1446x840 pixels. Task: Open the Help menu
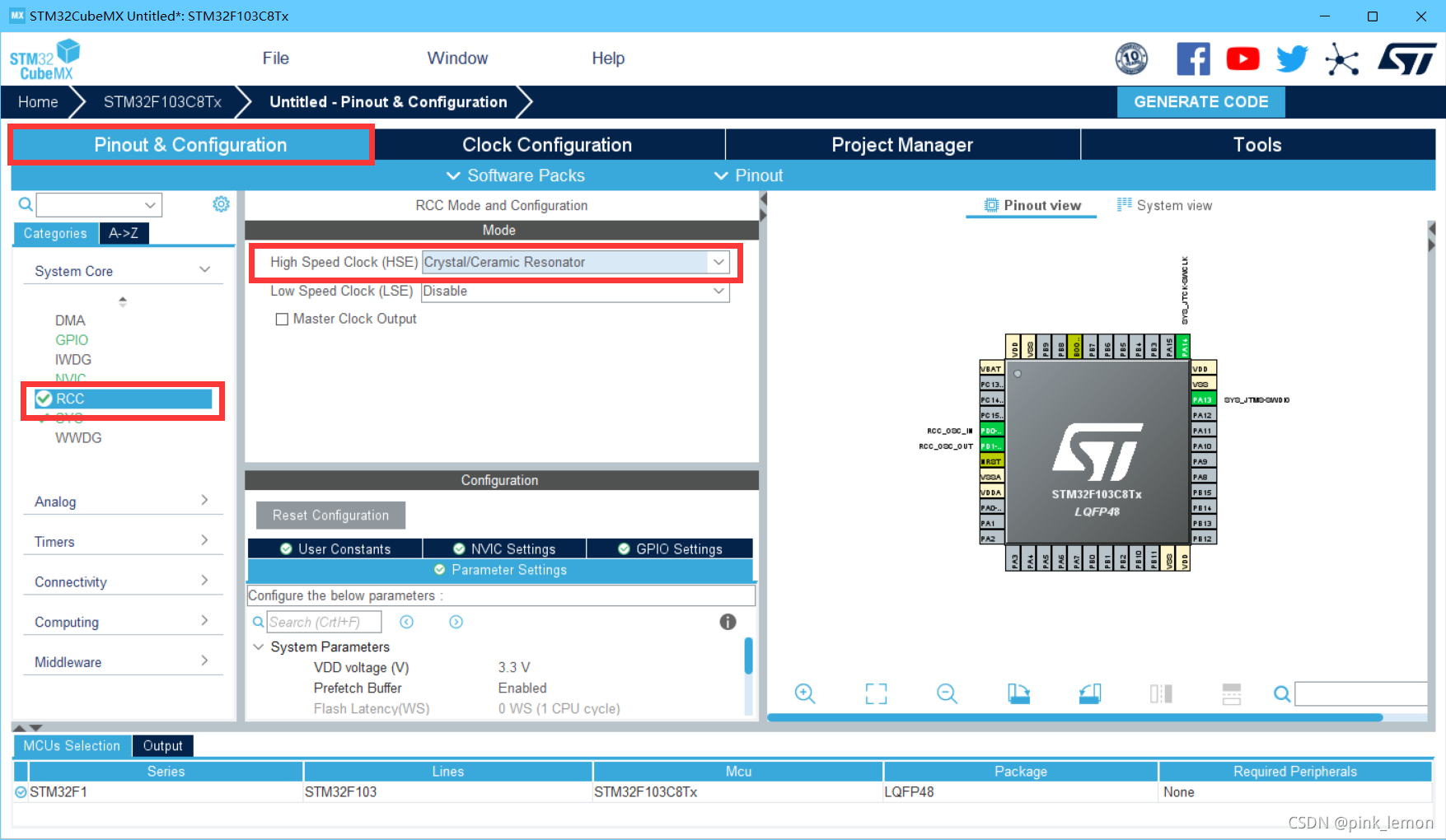click(608, 58)
